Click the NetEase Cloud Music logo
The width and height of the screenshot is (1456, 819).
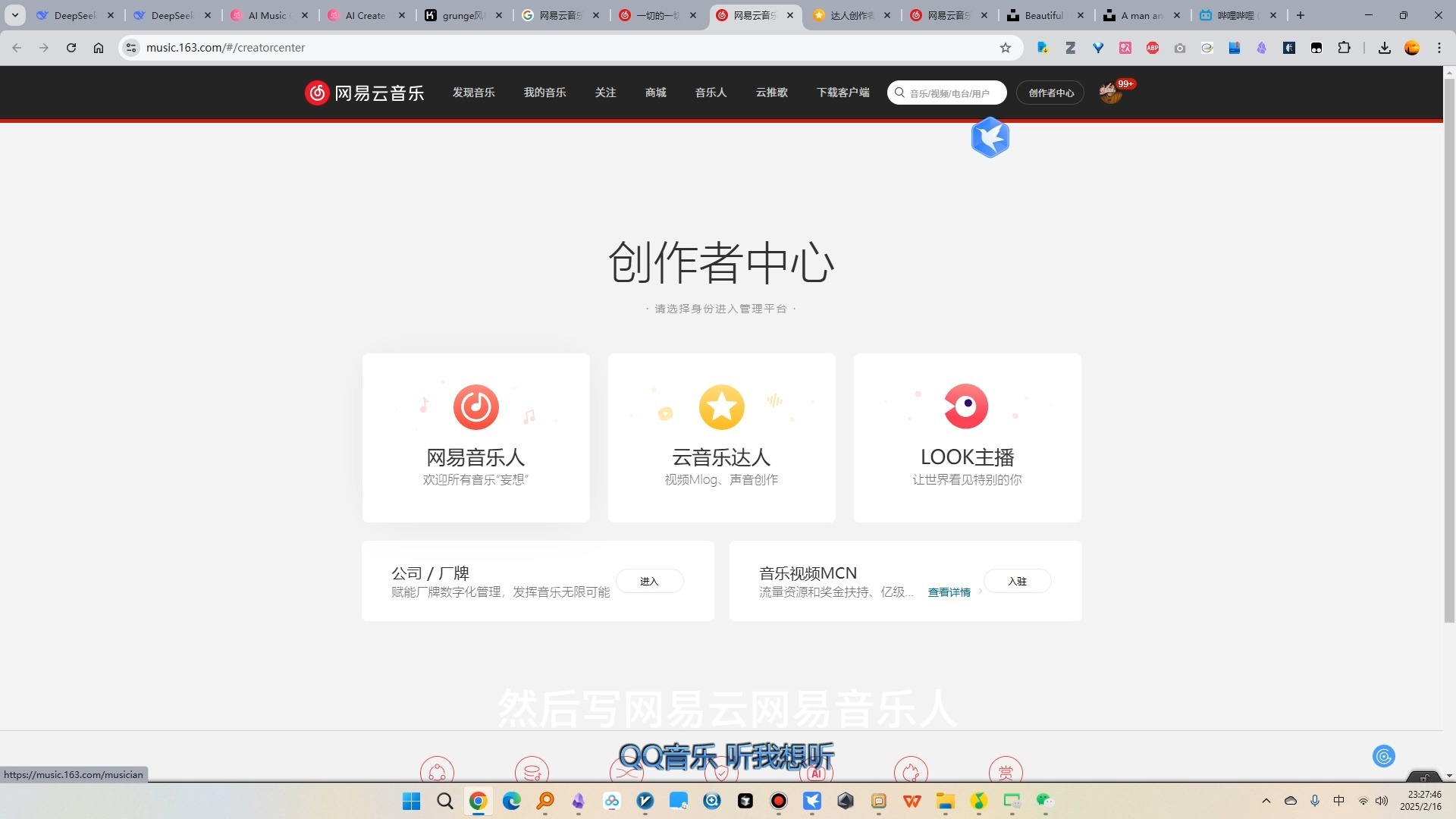tap(364, 93)
